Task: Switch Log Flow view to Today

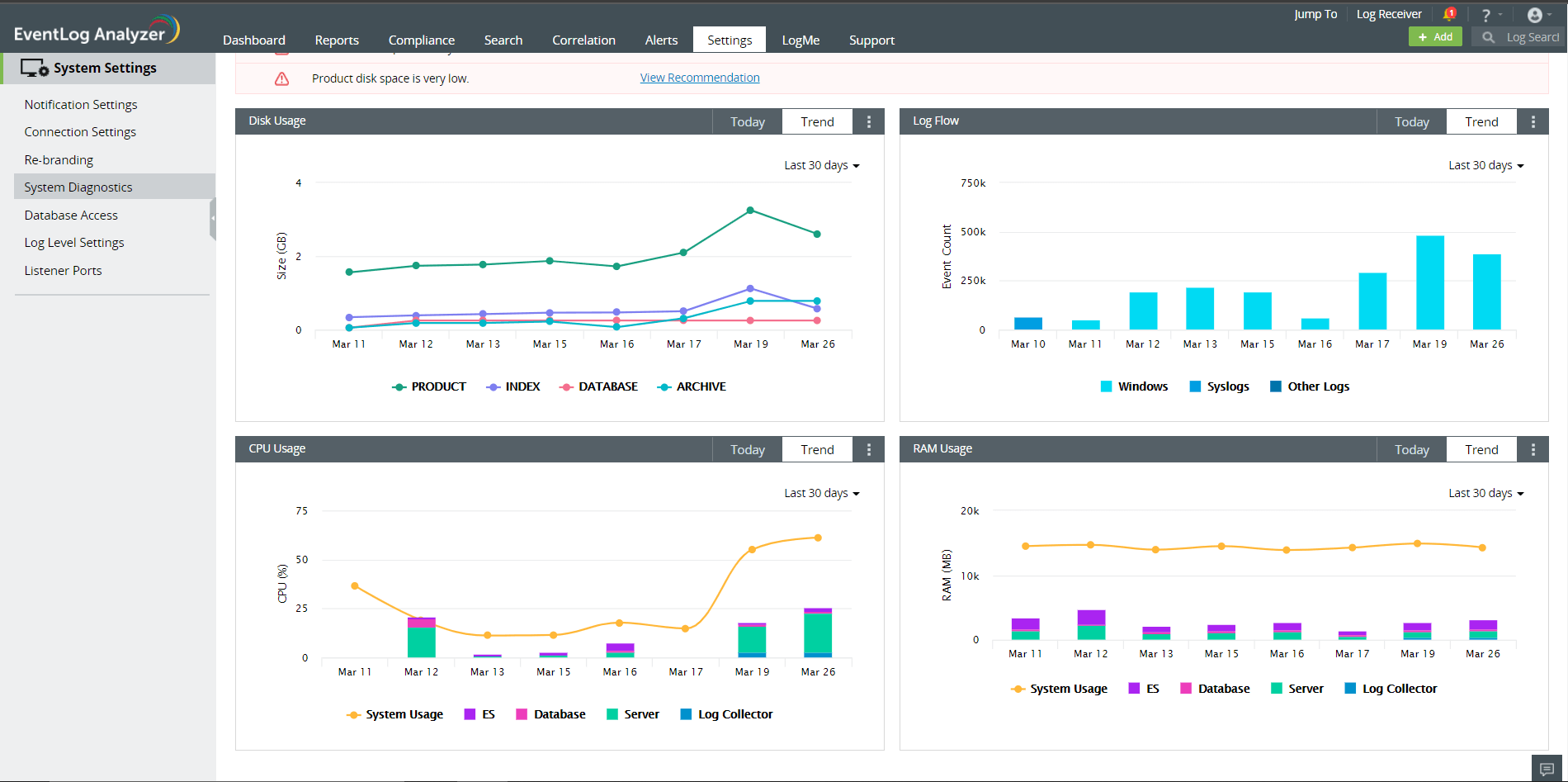Action: (x=1411, y=122)
